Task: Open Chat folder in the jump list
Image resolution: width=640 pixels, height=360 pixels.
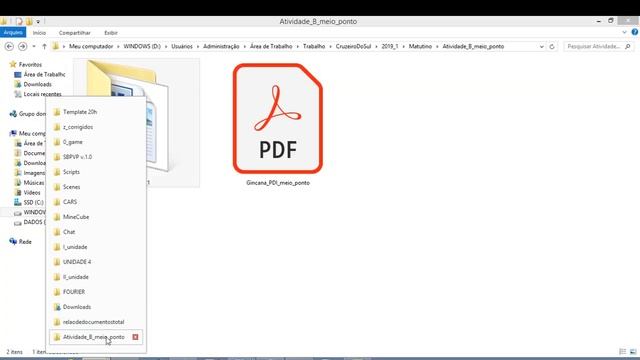Action: [96, 232]
